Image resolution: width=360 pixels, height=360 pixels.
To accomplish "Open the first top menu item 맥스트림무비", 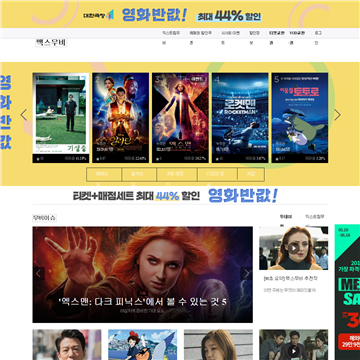I will point(171,33).
